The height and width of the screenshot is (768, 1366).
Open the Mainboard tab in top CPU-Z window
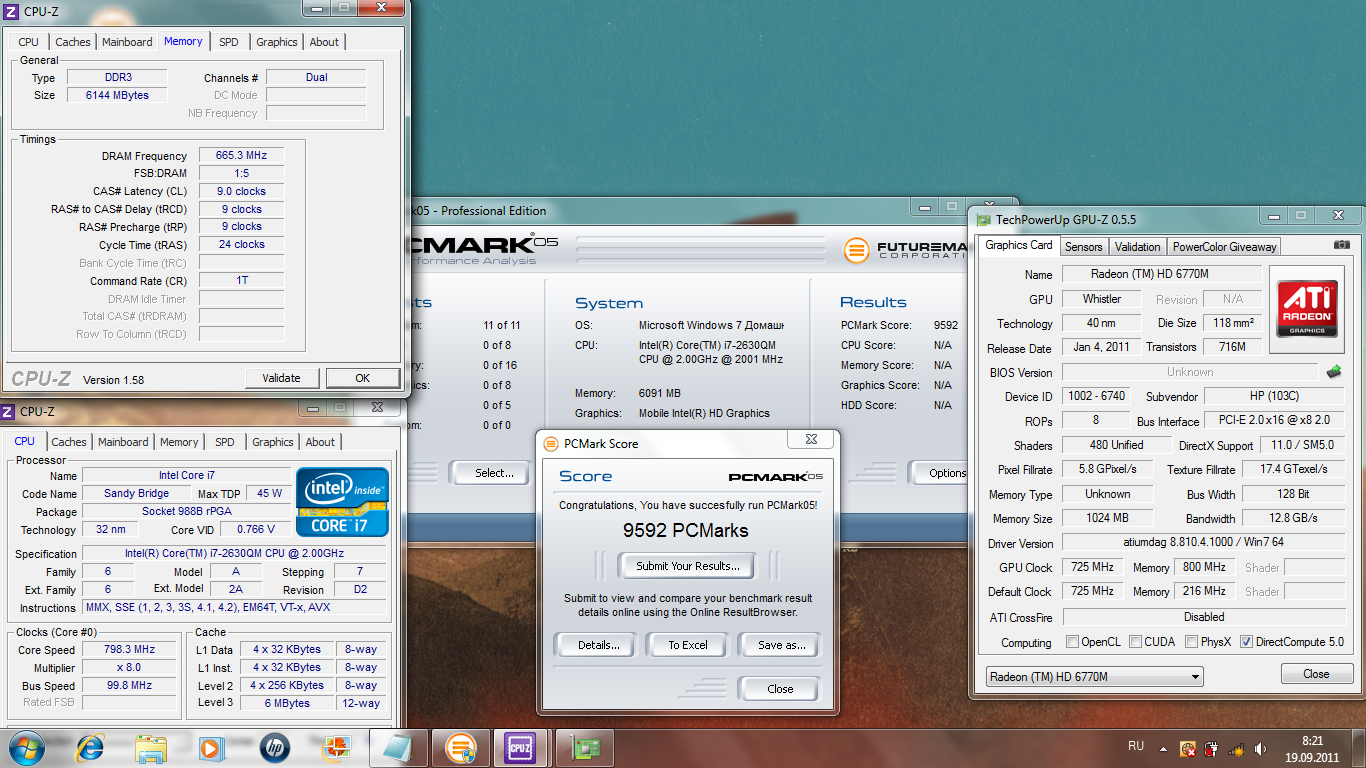128,42
